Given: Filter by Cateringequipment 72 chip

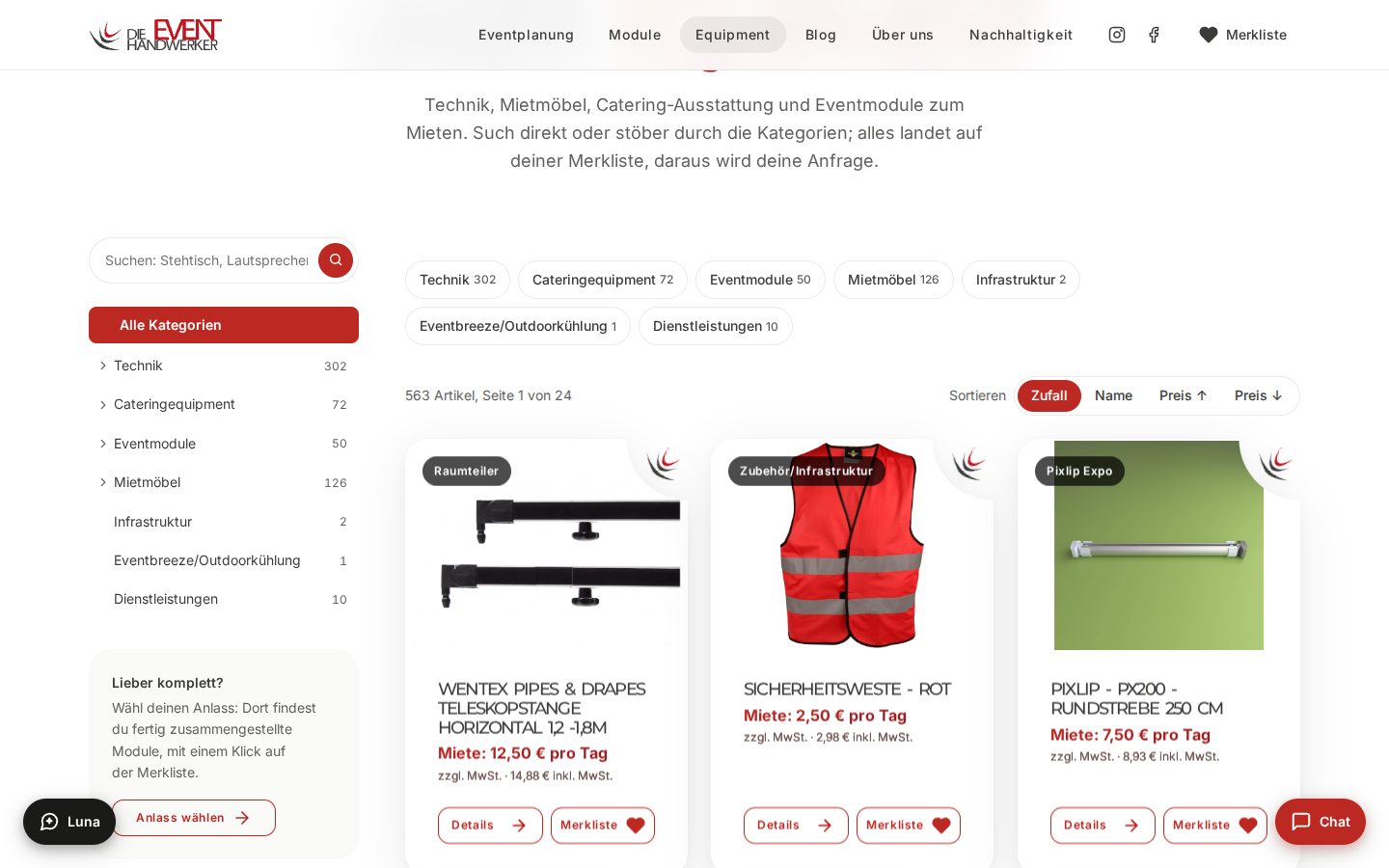Looking at the screenshot, I should [x=603, y=280].
